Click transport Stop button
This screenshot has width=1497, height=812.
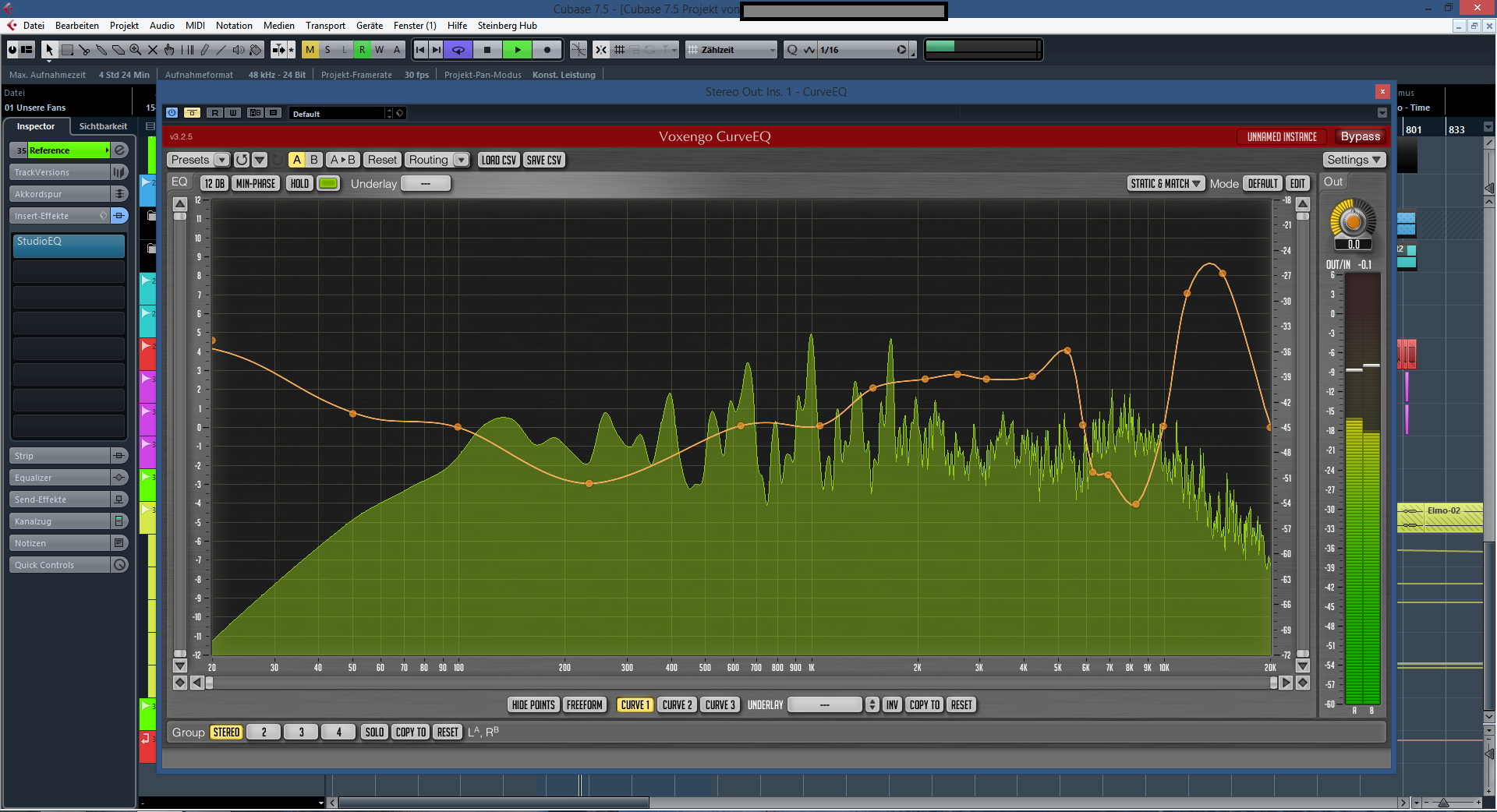coord(487,50)
